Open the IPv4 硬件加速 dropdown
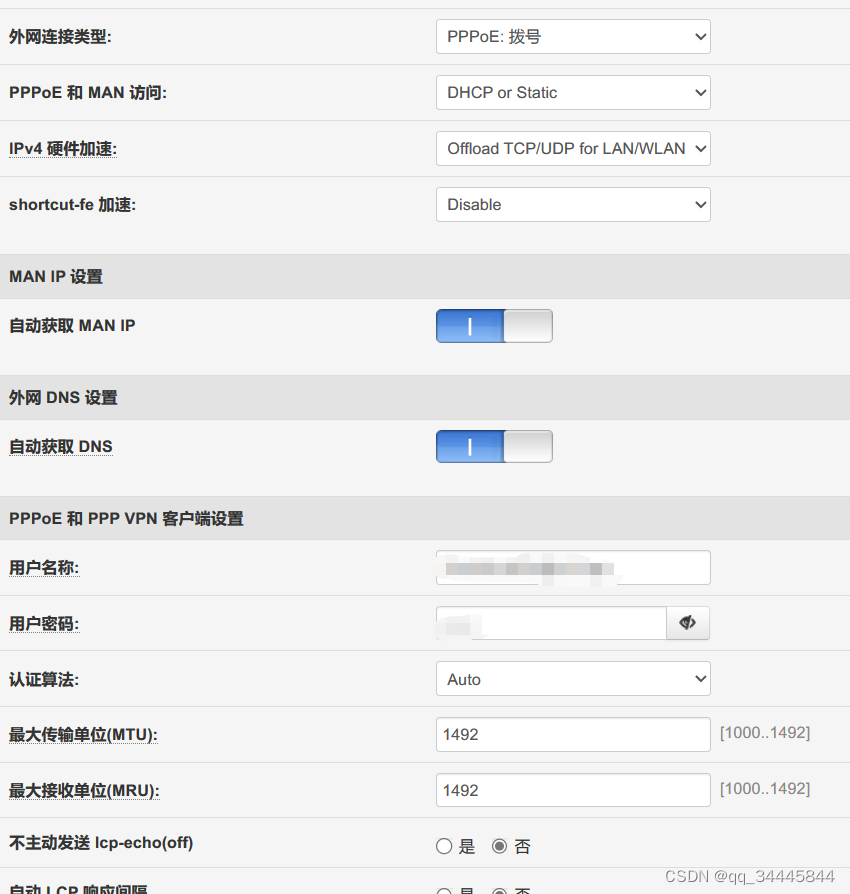The width and height of the screenshot is (850, 894). [x=573, y=148]
